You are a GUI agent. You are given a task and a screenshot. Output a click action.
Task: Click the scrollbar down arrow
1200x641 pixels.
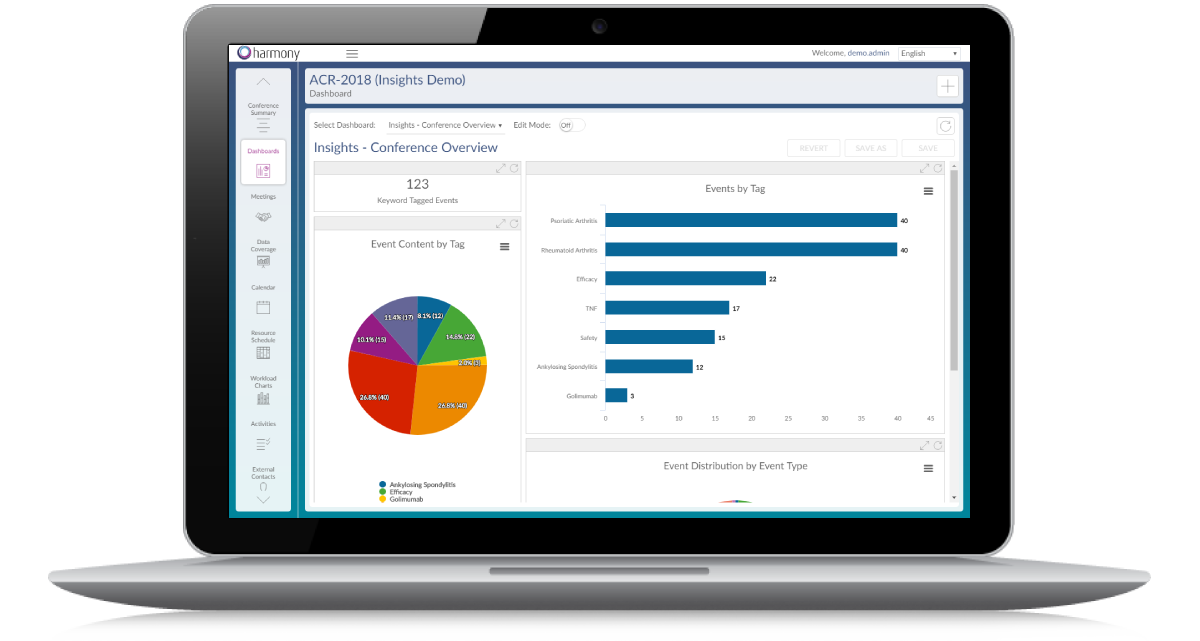coord(954,497)
